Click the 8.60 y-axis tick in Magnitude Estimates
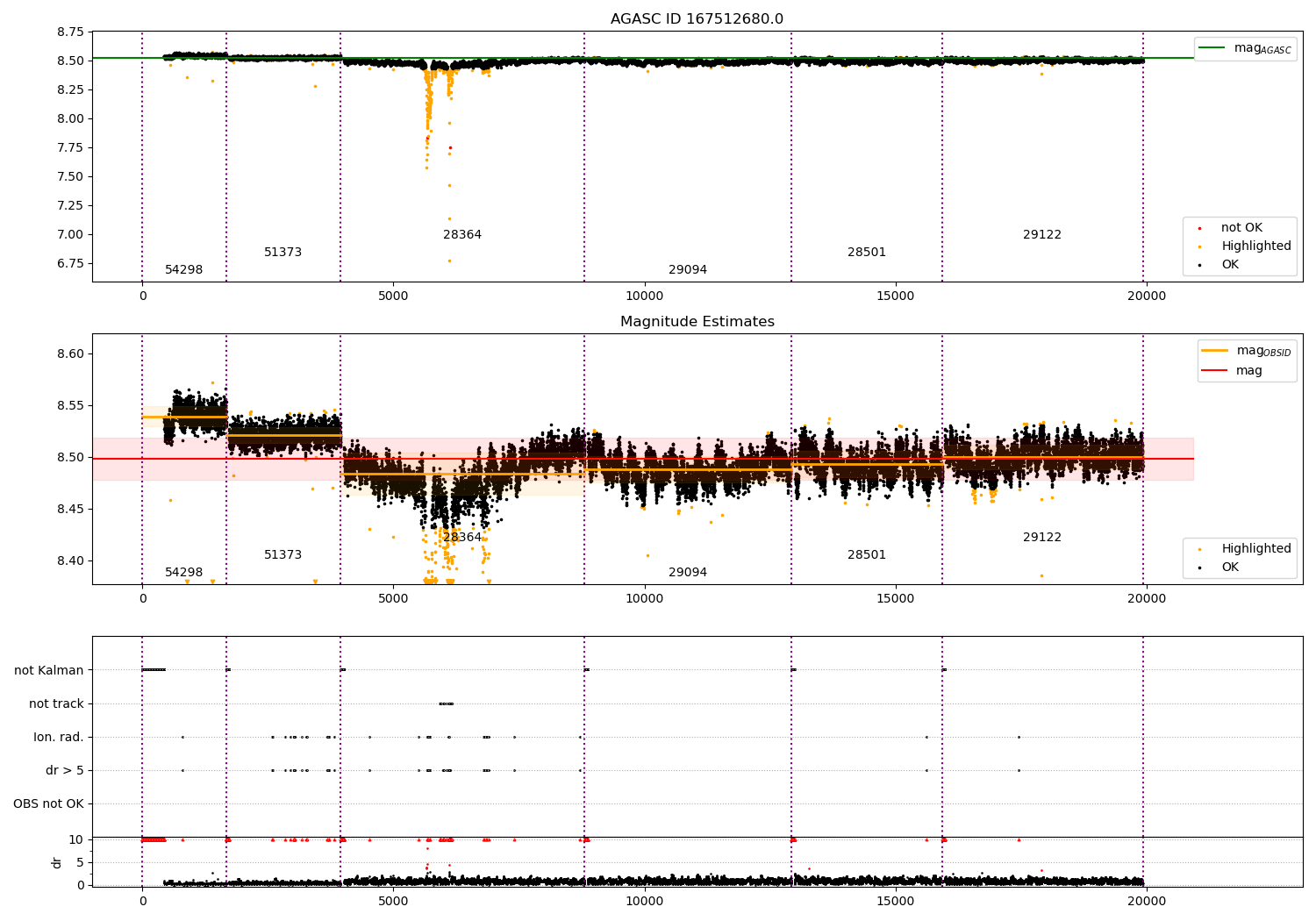 69,354
